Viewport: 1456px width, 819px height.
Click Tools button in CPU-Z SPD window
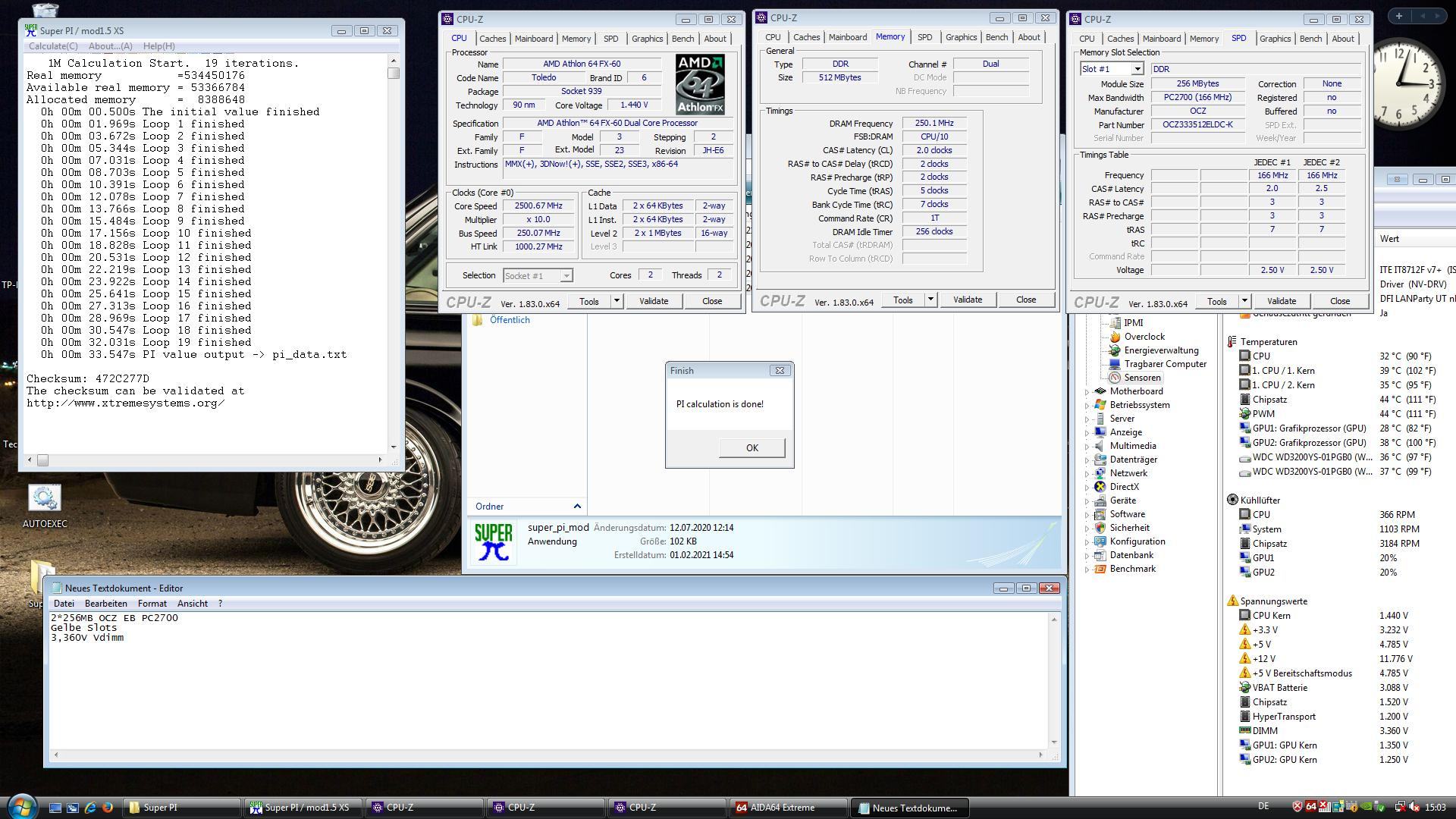(1216, 301)
